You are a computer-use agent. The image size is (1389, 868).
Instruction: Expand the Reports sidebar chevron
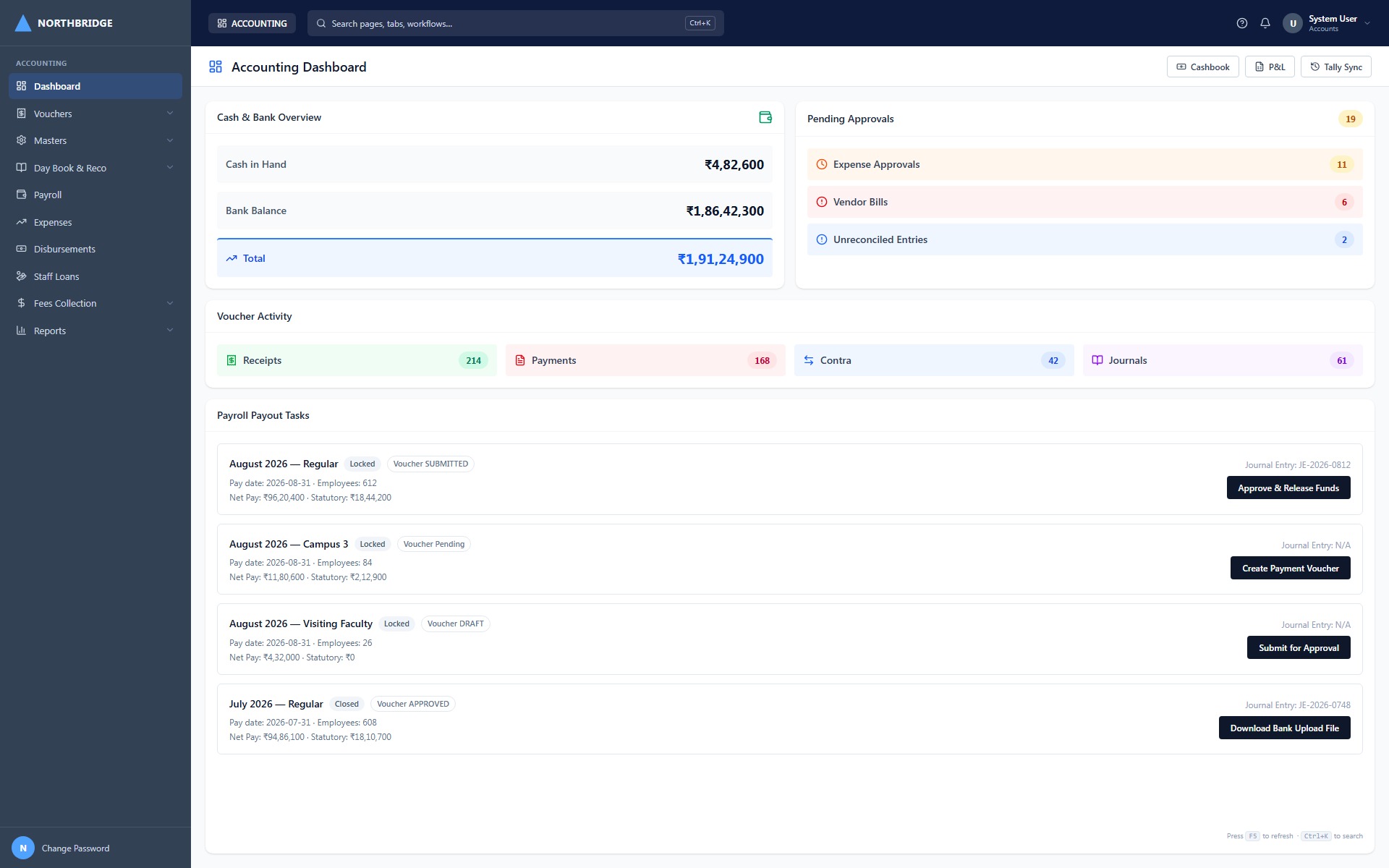coord(170,331)
